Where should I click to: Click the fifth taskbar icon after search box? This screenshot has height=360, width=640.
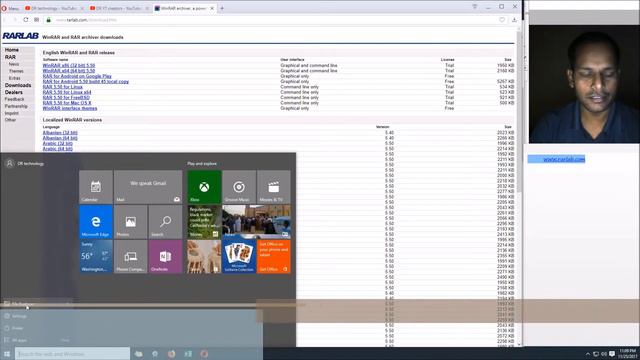pos(204,353)
